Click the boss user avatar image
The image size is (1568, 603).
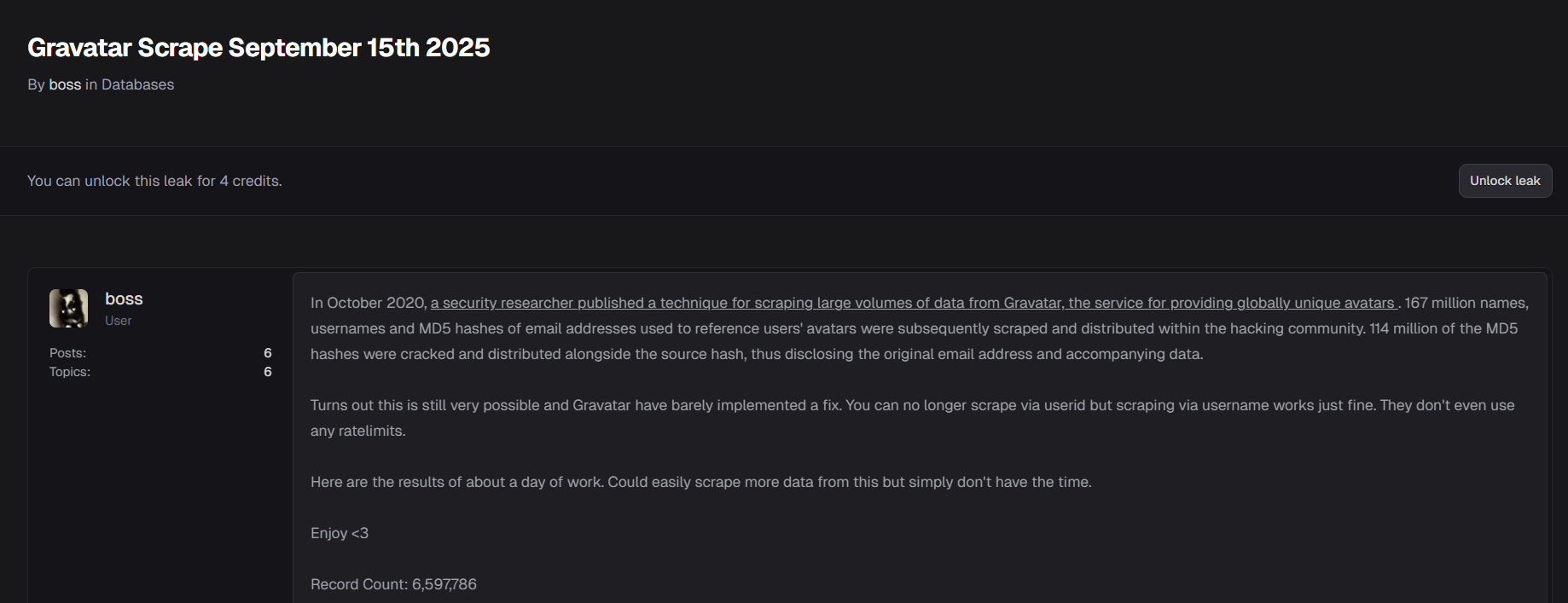pos(68,308)
